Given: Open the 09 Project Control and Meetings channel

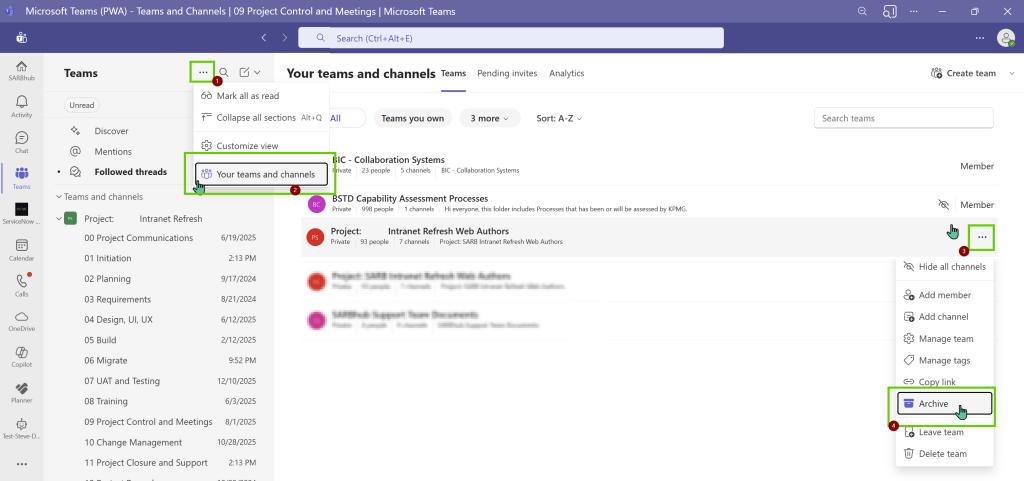Looking at the screenshot, I should pyautogui.click(x=148, y=422).
